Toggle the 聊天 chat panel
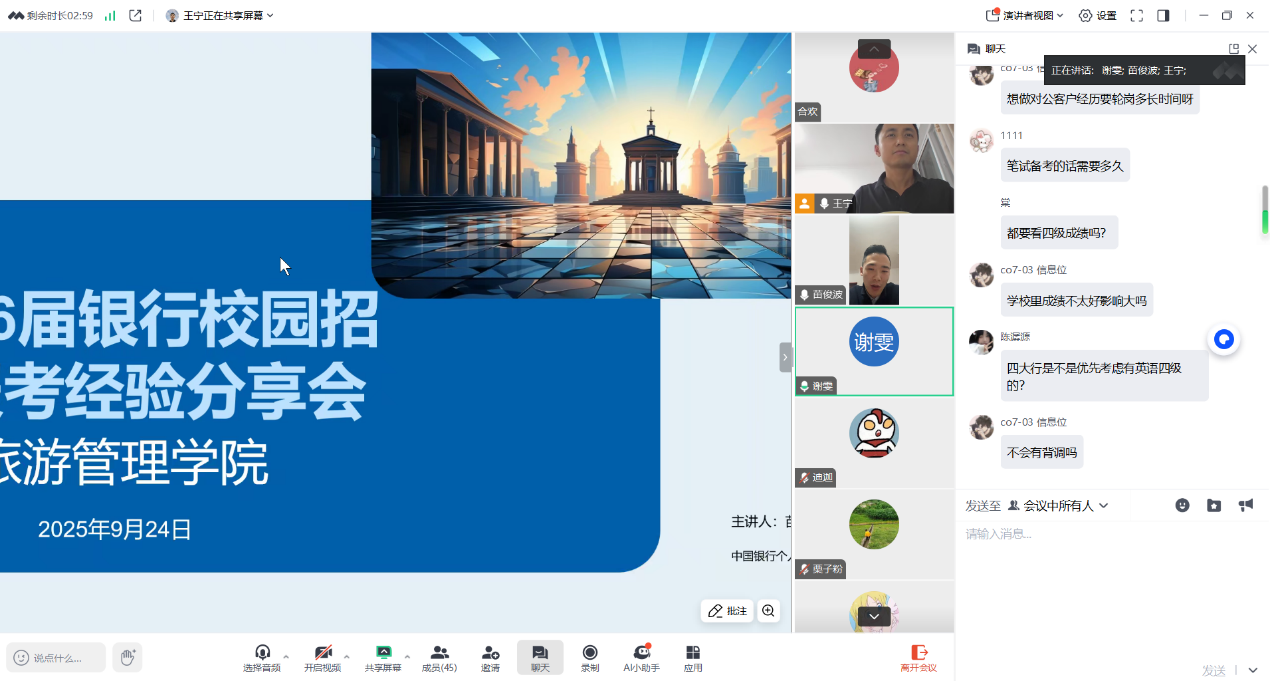The image size is (1270, 681). [540, 657]
